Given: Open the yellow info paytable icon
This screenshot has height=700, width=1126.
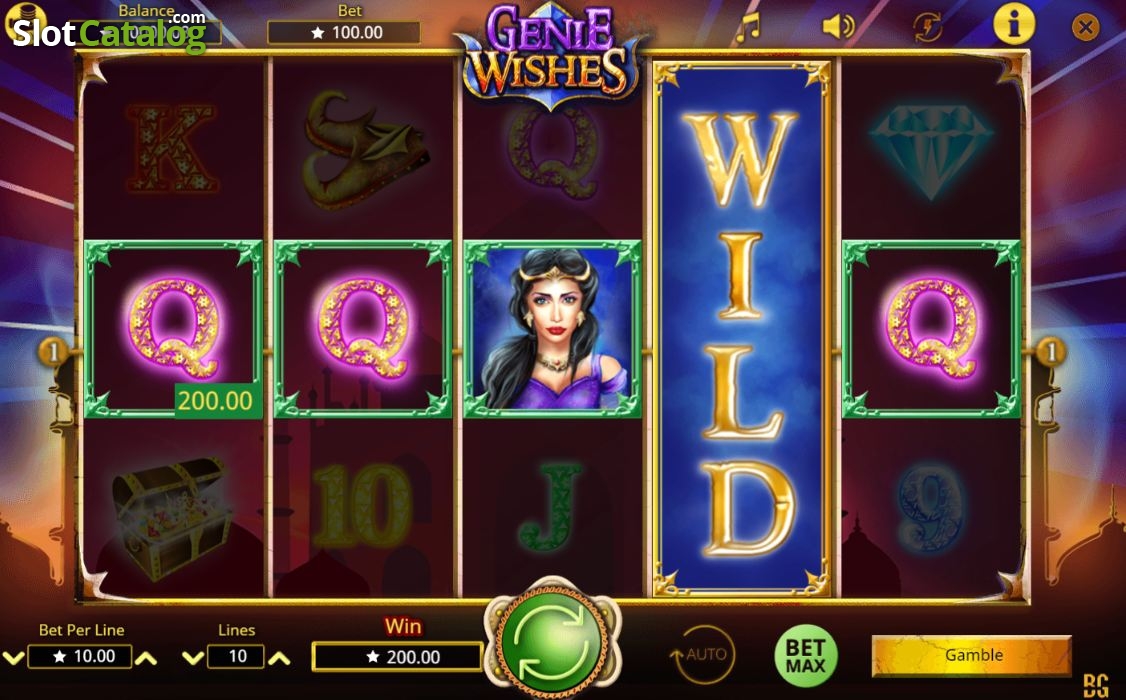Looking at the screenshot, I should (x=1013, y=24).
